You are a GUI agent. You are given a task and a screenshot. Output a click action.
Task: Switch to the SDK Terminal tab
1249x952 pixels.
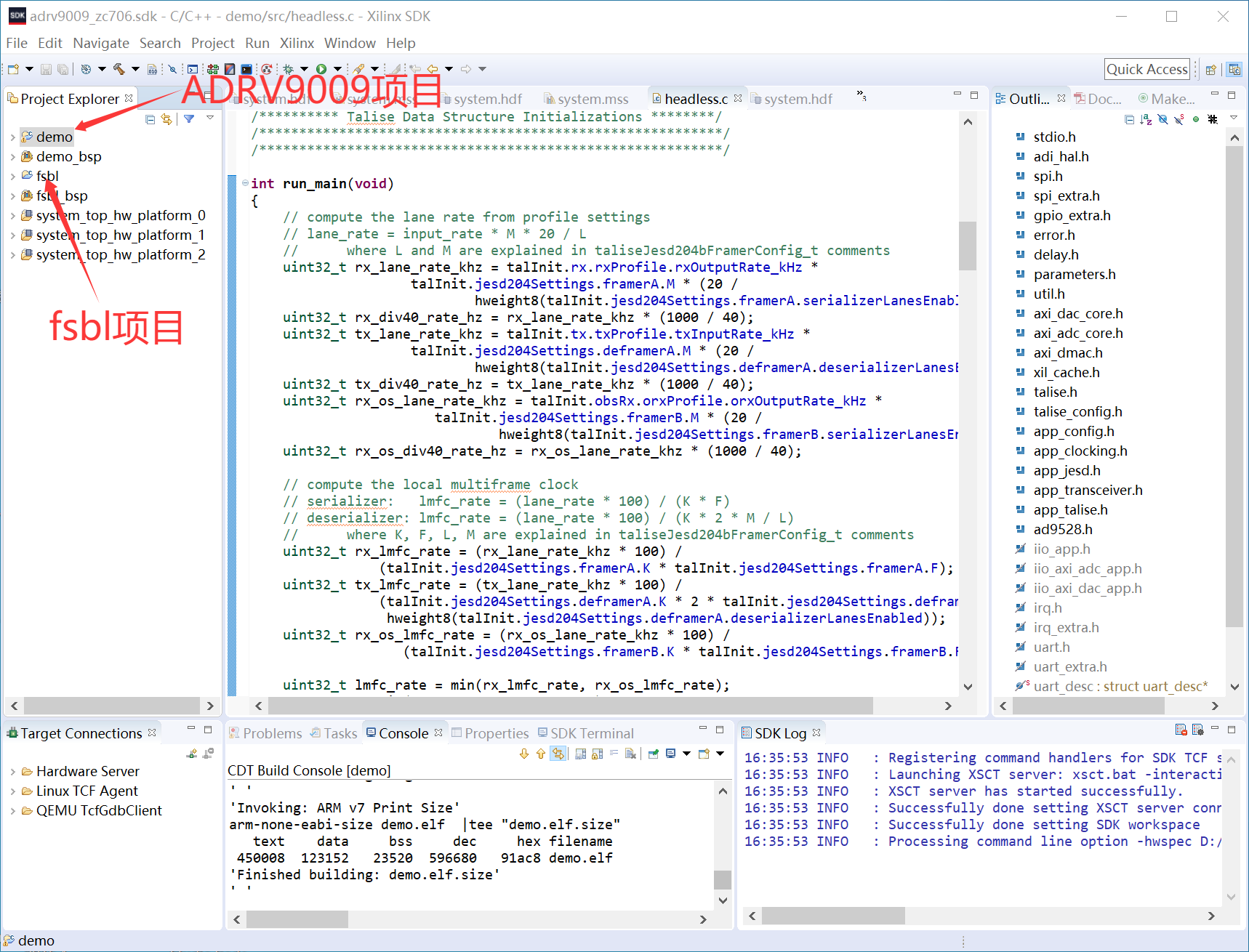(585, 733)
